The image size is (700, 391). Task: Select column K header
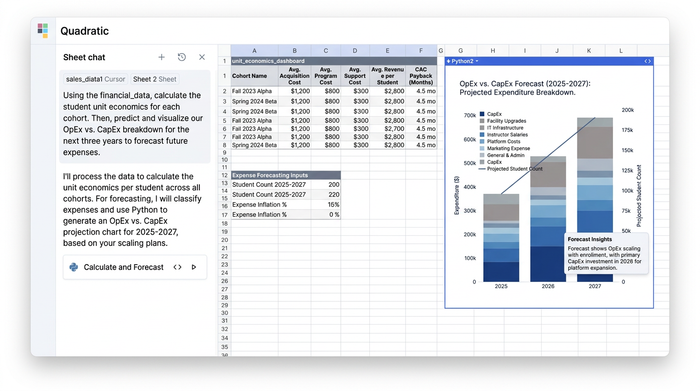[x=589, y=50]
